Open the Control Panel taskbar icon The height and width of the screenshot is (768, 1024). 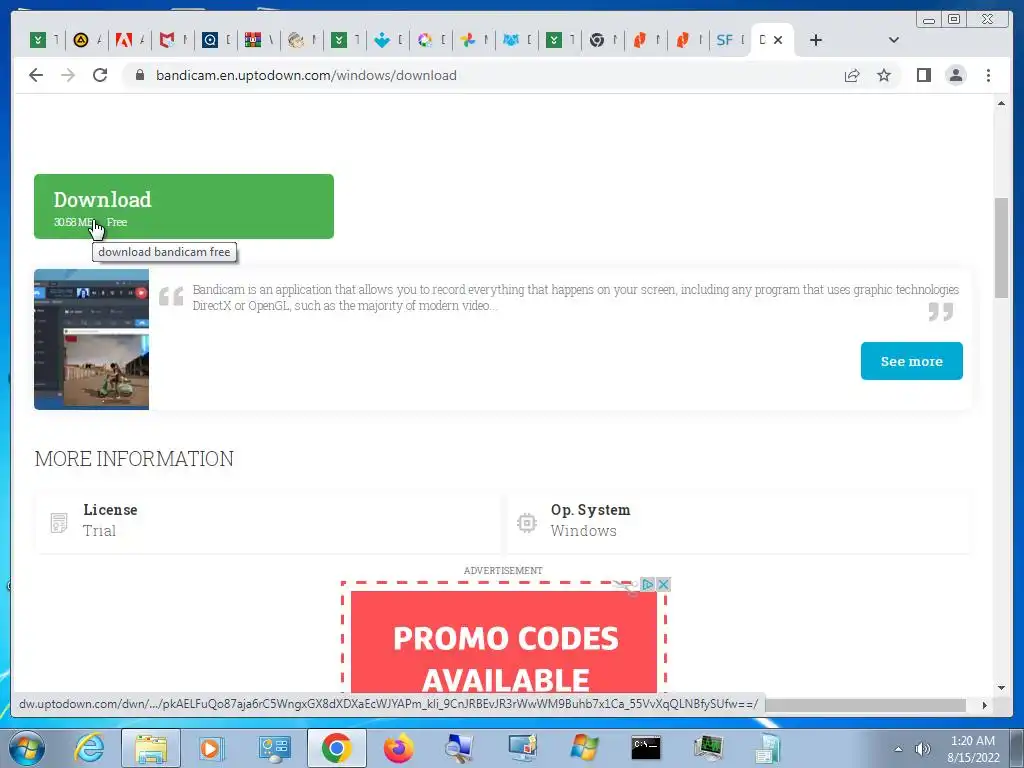pyautogui.click(x=274, y=748)
